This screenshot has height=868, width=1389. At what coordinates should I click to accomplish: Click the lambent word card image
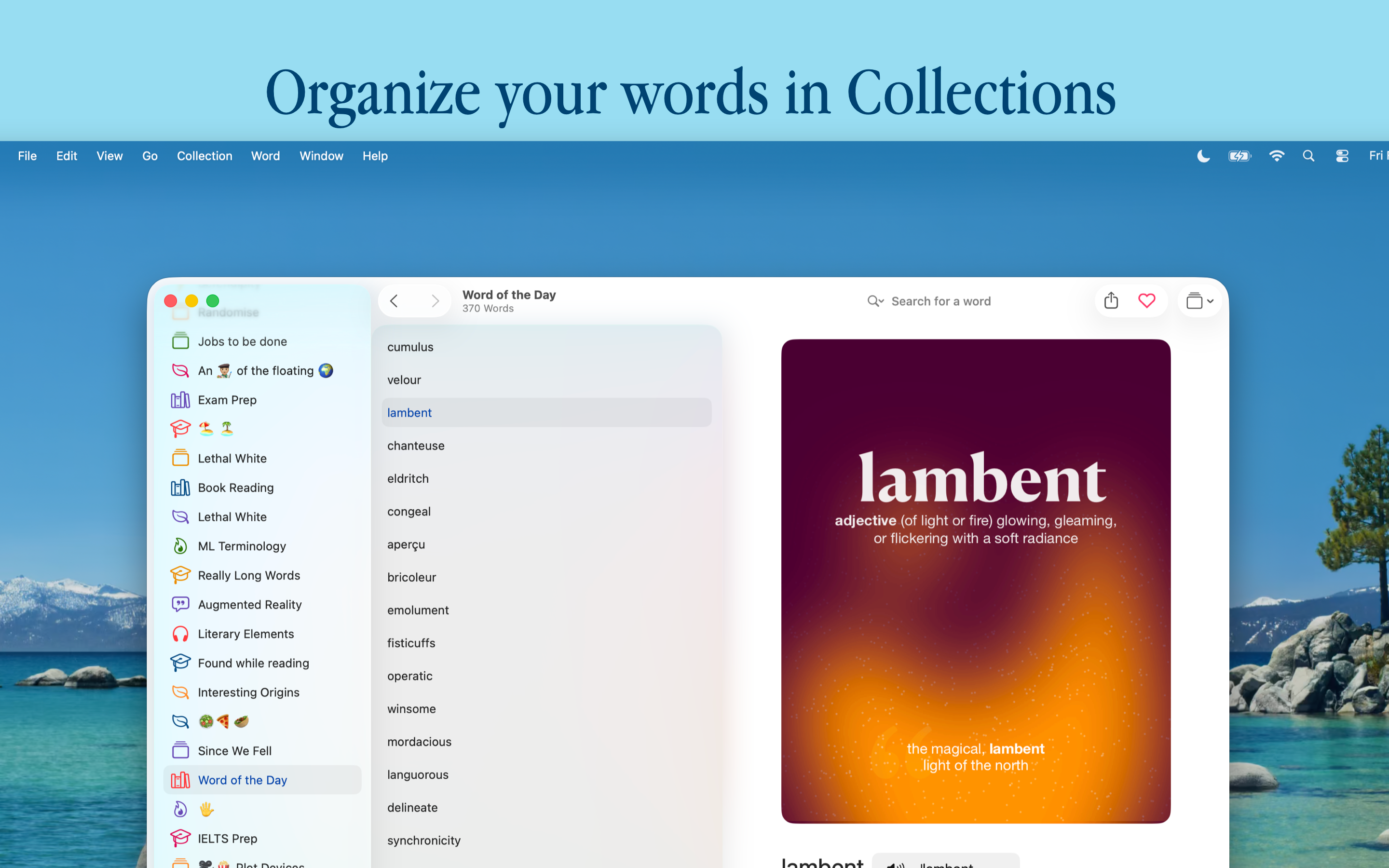click(x=976, y=581)
